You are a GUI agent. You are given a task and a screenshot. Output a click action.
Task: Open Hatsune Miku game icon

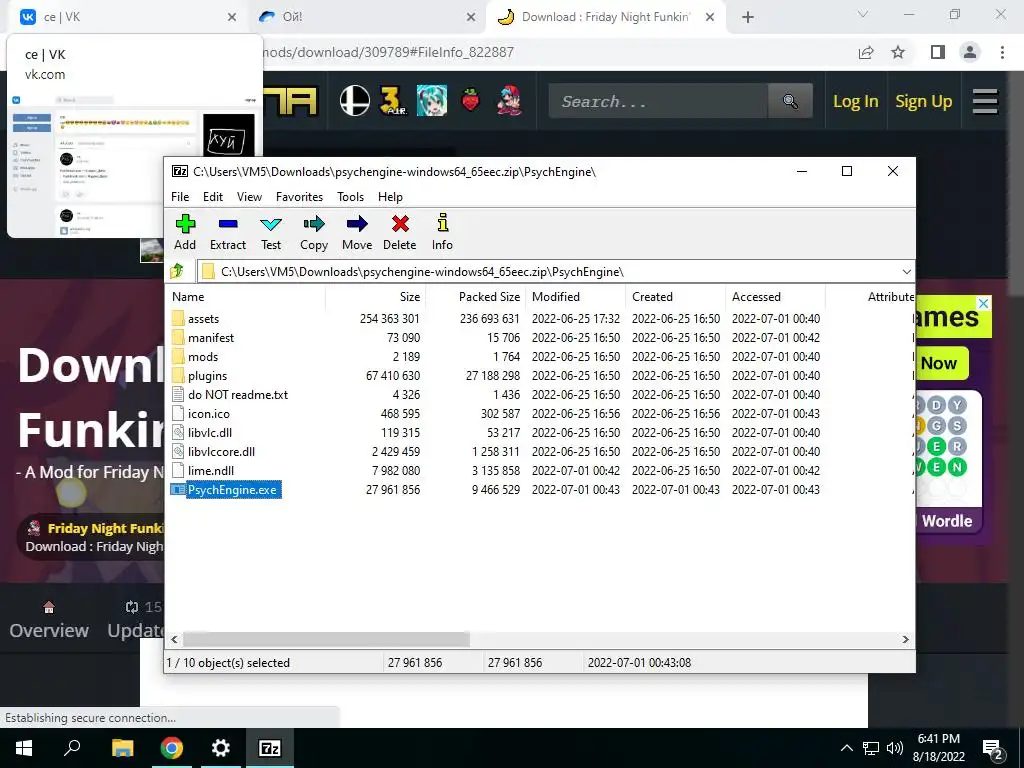click(x=432, y=101)
